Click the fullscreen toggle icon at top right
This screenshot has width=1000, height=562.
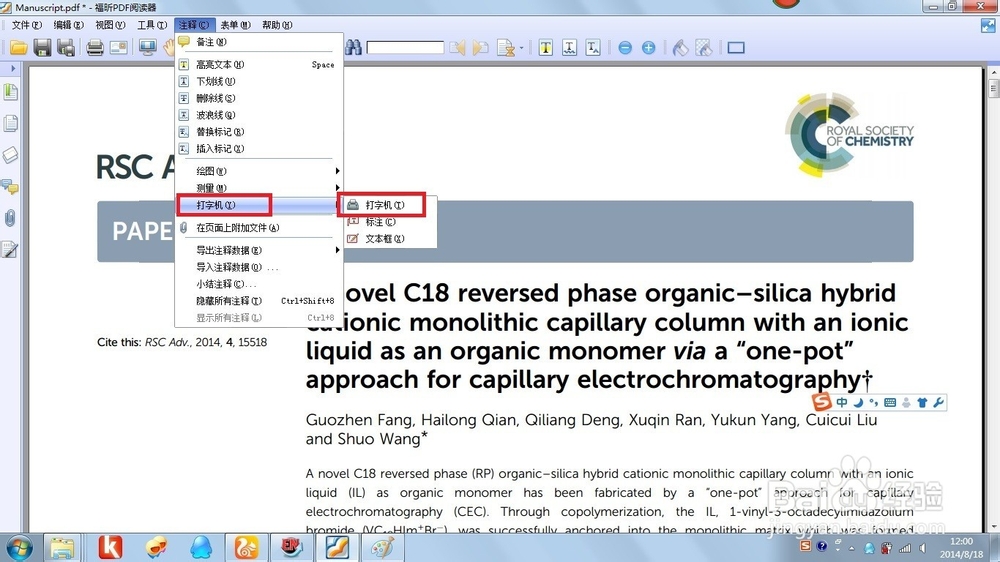[x=988, y=26]
